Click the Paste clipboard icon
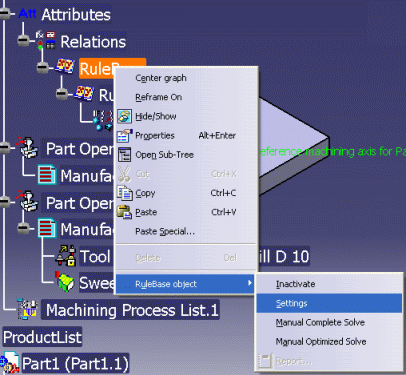The width and height of the screenshot is (406, 375). [x=124, y=212]
